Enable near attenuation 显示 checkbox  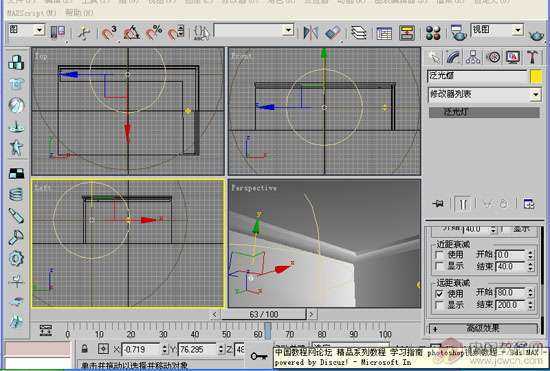(x=439, y=266)
